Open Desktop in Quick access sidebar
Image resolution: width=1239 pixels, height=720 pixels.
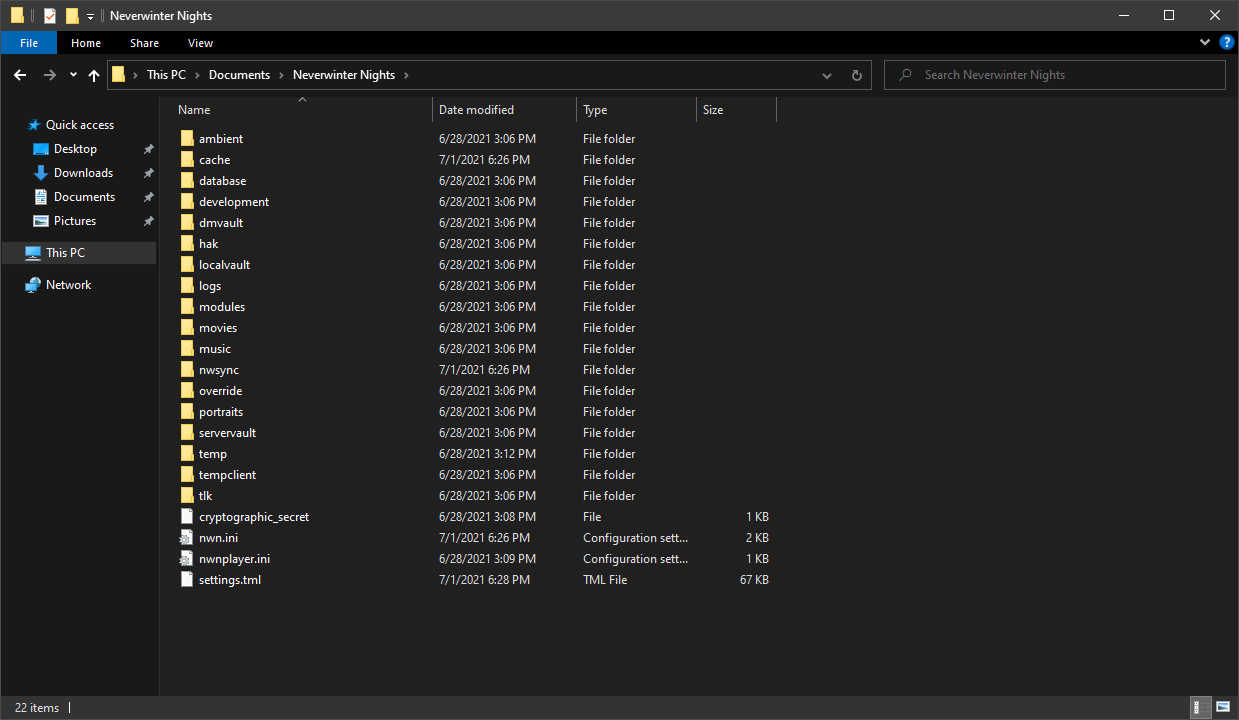[x=75, y=149]
